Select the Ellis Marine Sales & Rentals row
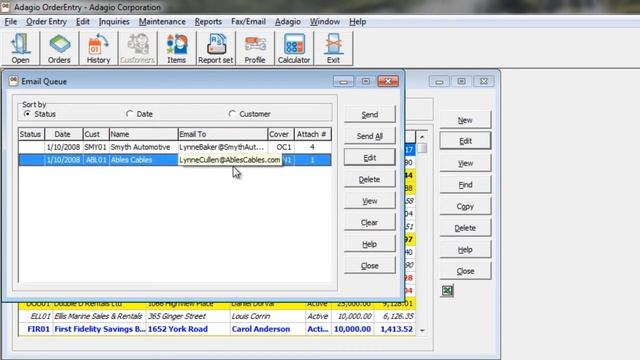 [217, 316]
